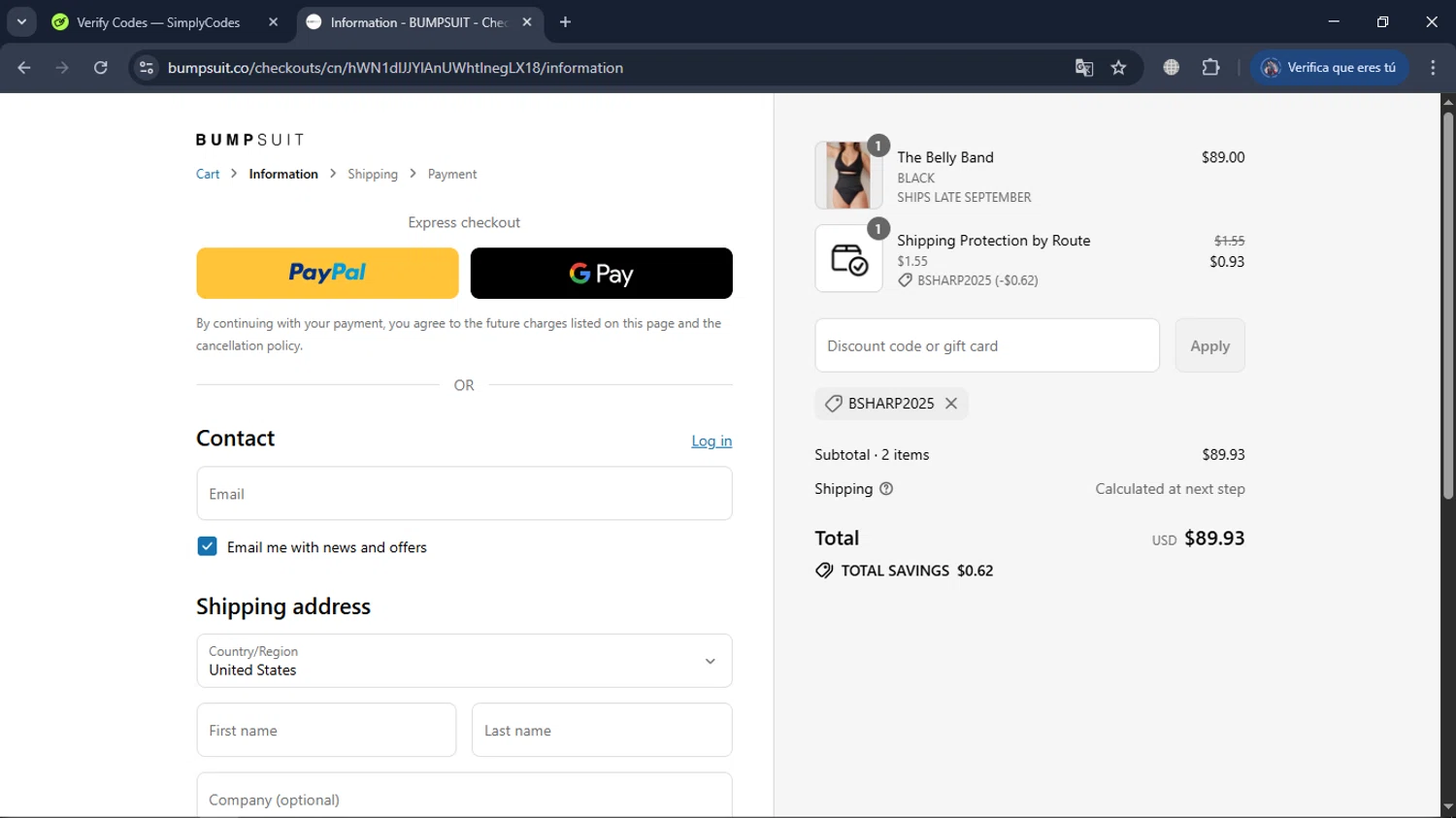Viewport: 1456px width, 818px height.
Task: Switch to the Verify Codes SimplyCodes tab
Action: [x=158, y=22]
